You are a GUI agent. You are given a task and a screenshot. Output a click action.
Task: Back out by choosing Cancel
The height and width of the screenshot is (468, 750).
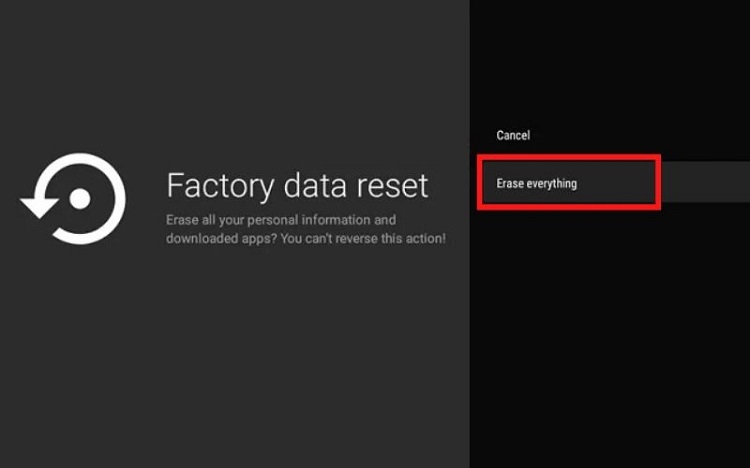(x=513, y=135)
